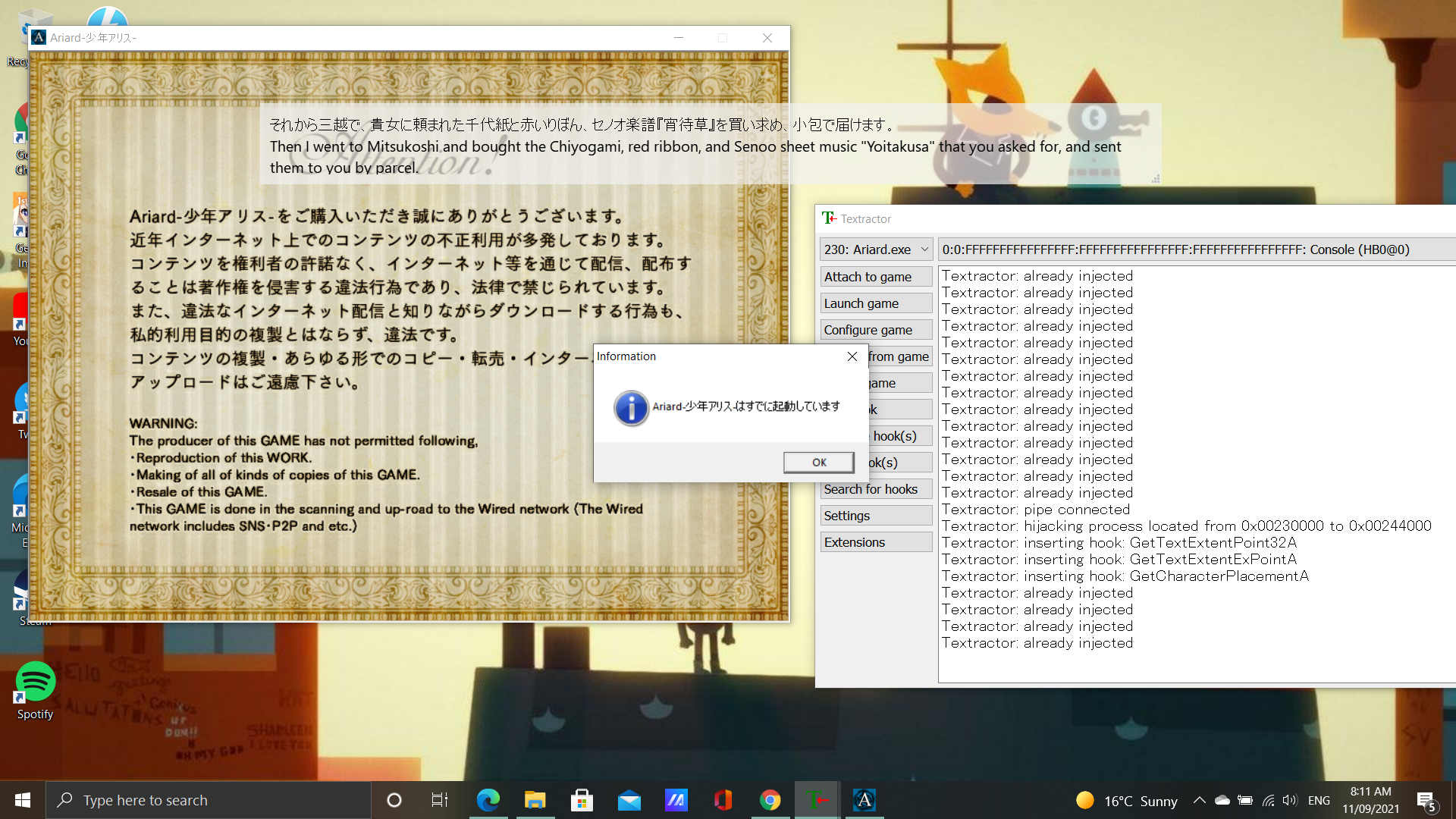Open Spotify desktop shortcut

tap(35, 691)
